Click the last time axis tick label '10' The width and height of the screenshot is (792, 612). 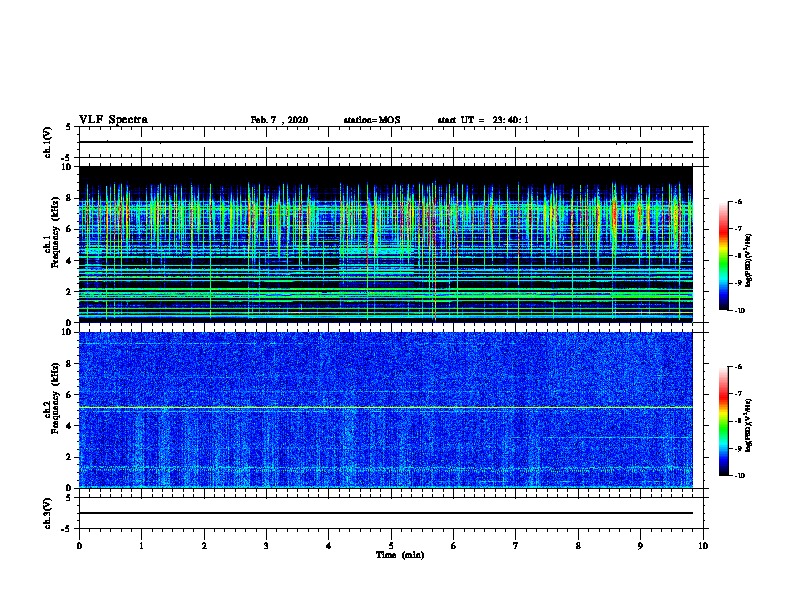click(703, 546)
